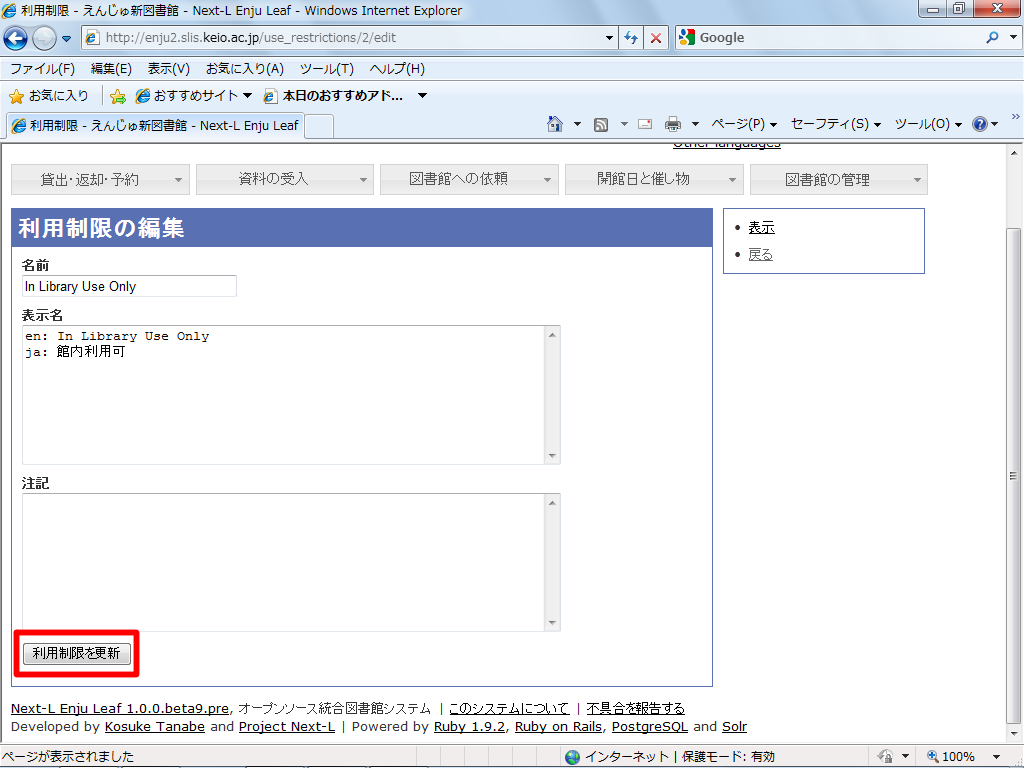Click inside the 表示名 text area
This screenshot has width=1024, height=768.
coord(283,395)
